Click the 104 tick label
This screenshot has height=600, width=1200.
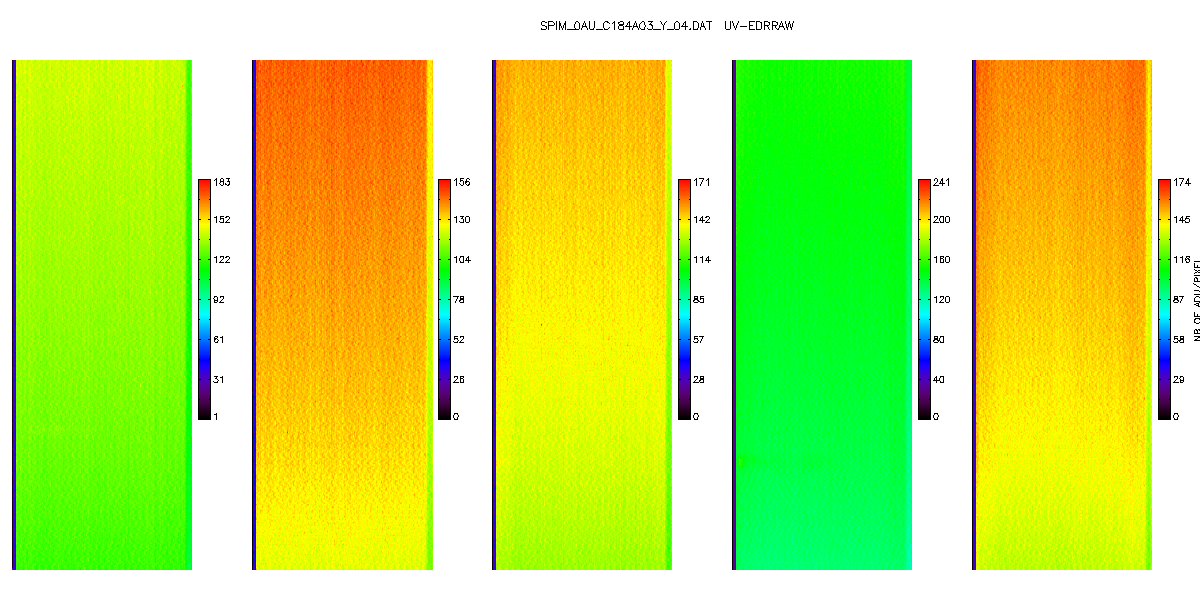pyautogui.click(x=463, y=260)
